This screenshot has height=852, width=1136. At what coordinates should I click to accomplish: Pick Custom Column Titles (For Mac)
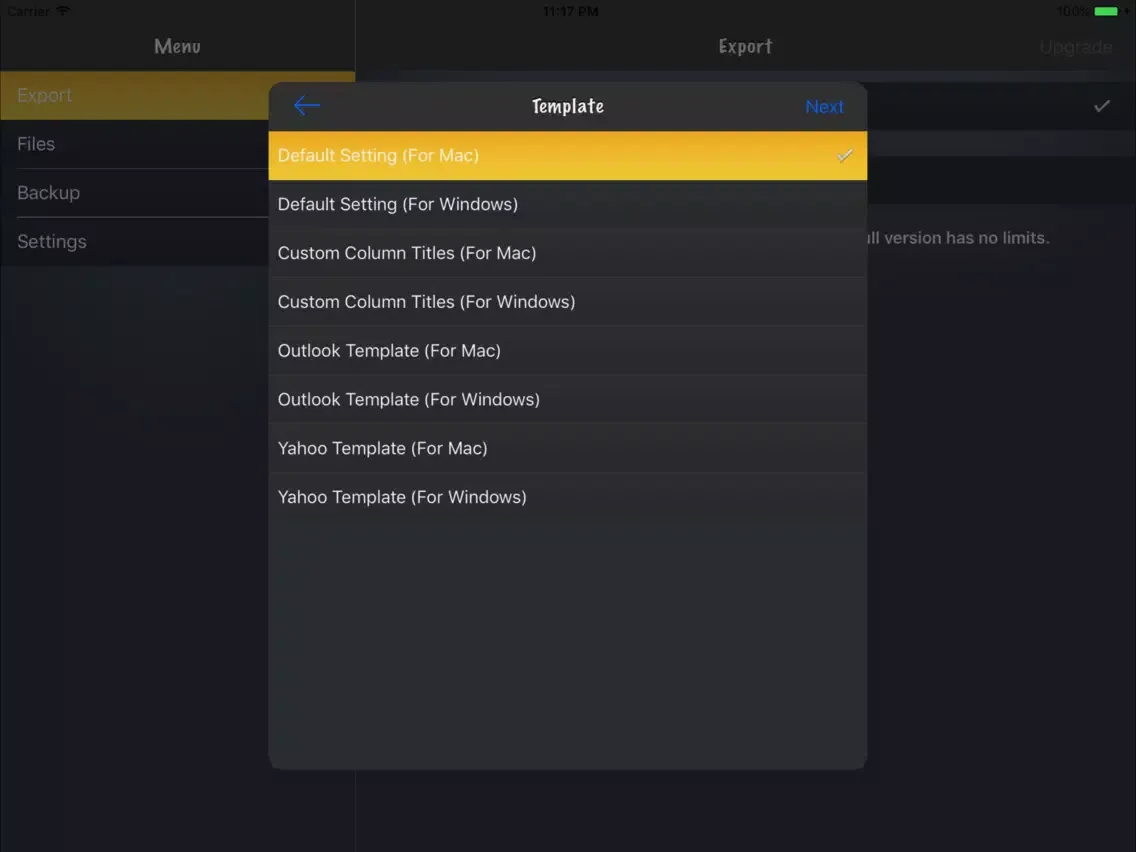point(567,253)
